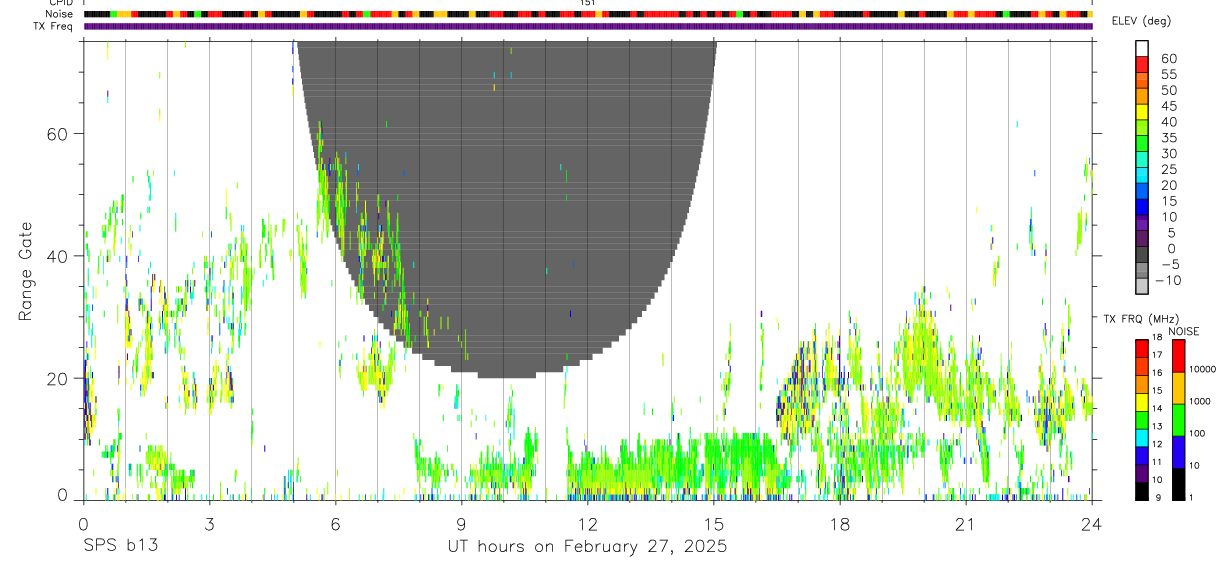
Task: Click the '100' label on NOISE colorbar
Action: coord(1199,433)
